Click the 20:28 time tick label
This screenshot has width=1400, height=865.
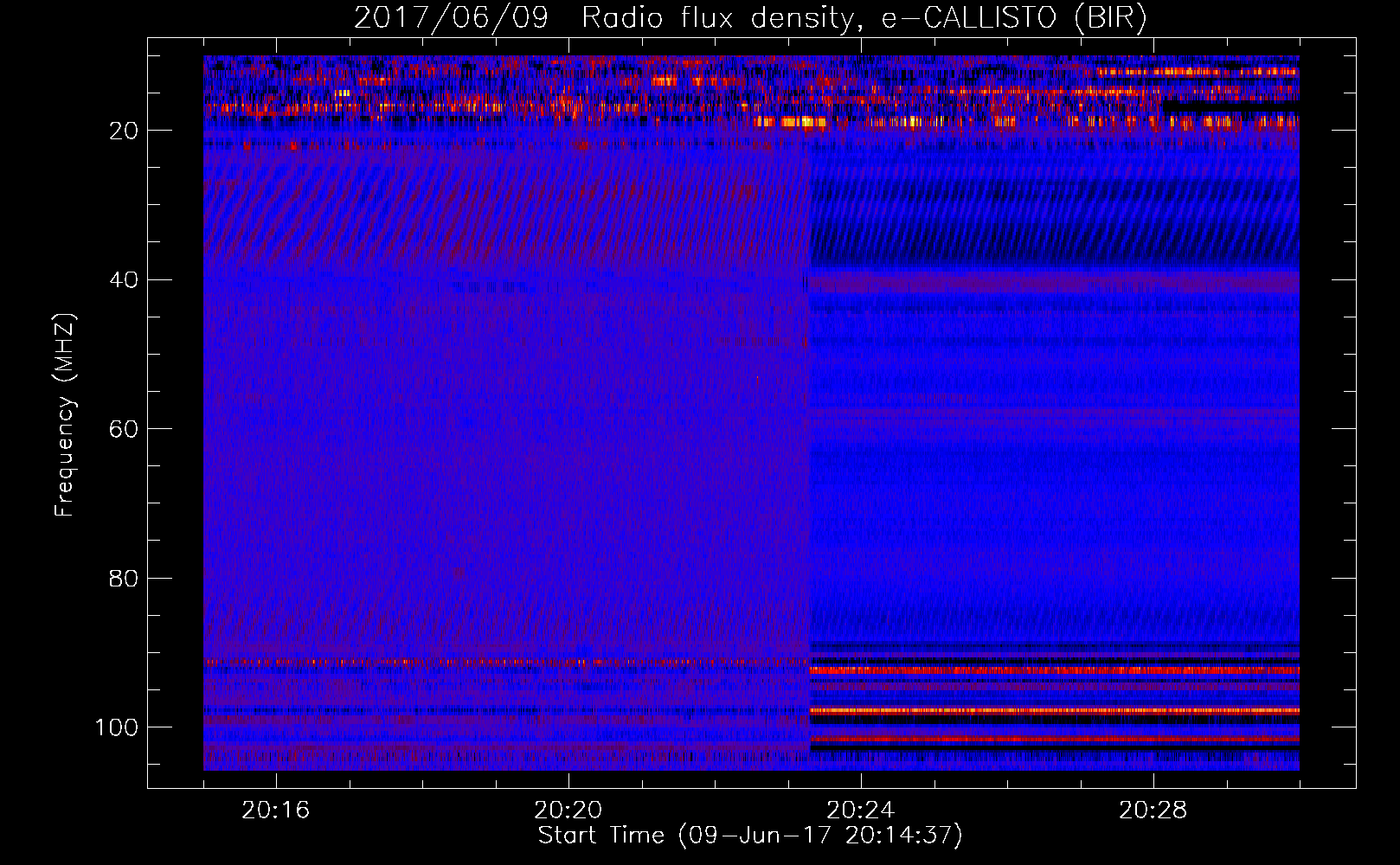click(1153, 811)
